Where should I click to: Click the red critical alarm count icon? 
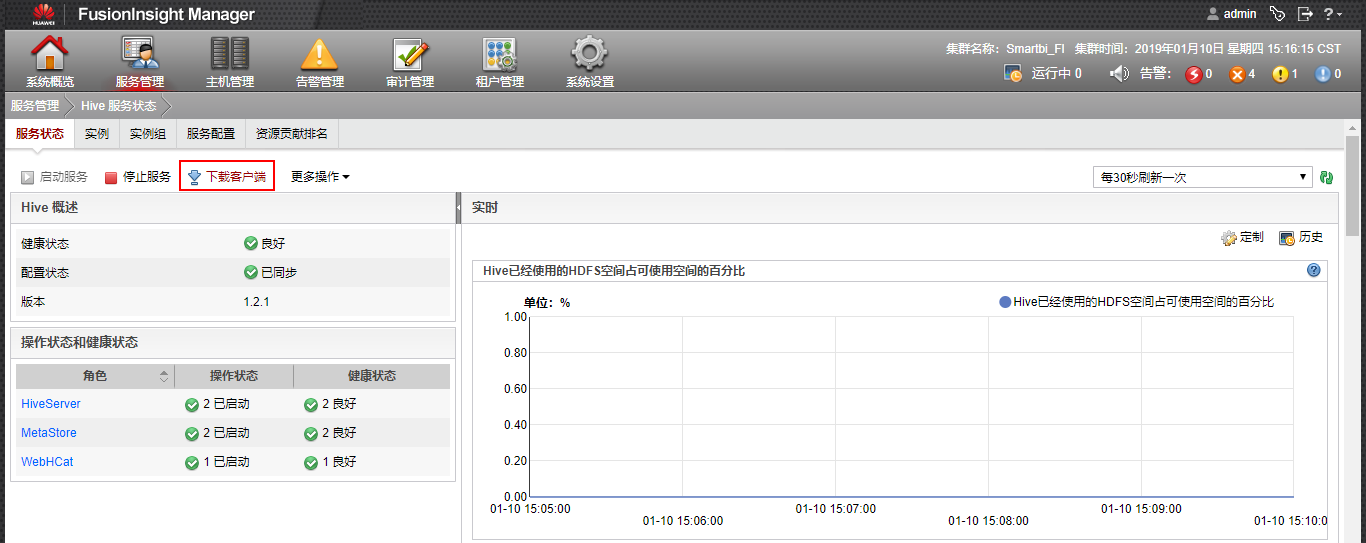(x=1193, y=74)
